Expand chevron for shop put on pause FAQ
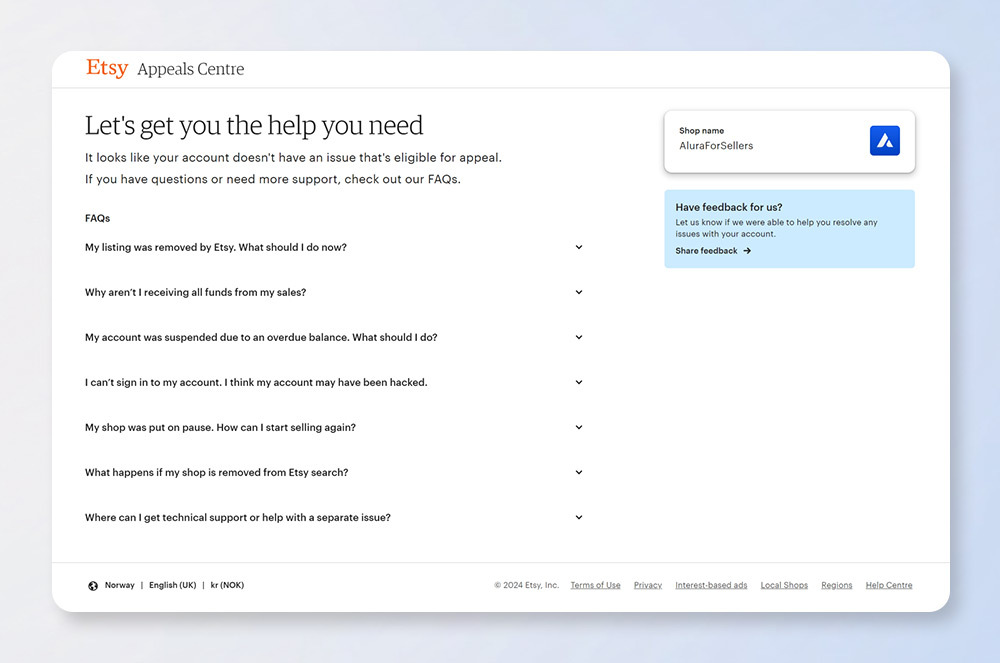Screen dimensions: 1000x663 579,427
